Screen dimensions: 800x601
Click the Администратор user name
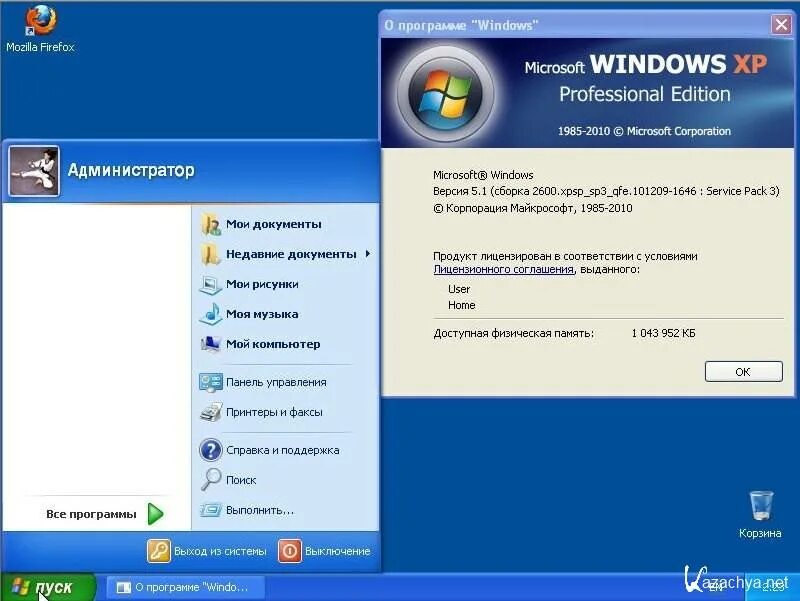click(131, 170)
